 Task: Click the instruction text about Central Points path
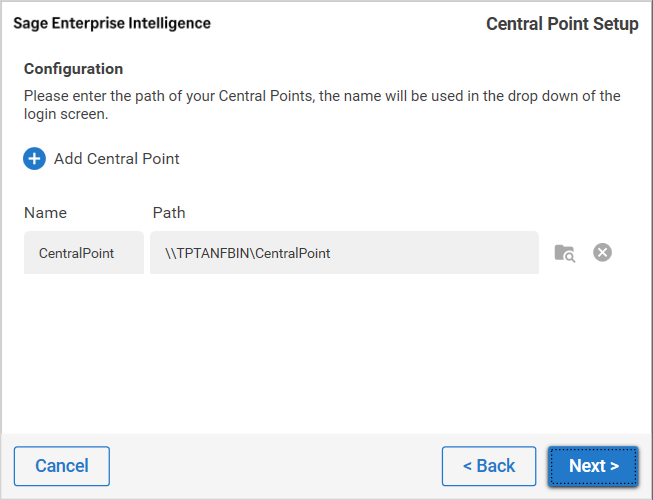tap(320, 96)
